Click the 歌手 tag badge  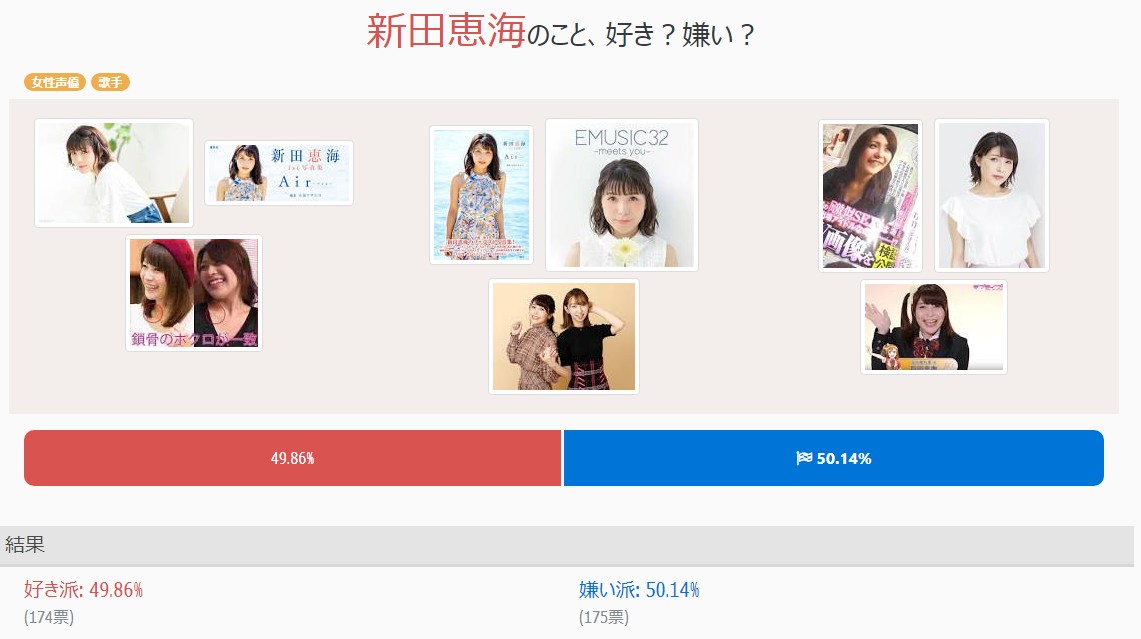[110, 82]
